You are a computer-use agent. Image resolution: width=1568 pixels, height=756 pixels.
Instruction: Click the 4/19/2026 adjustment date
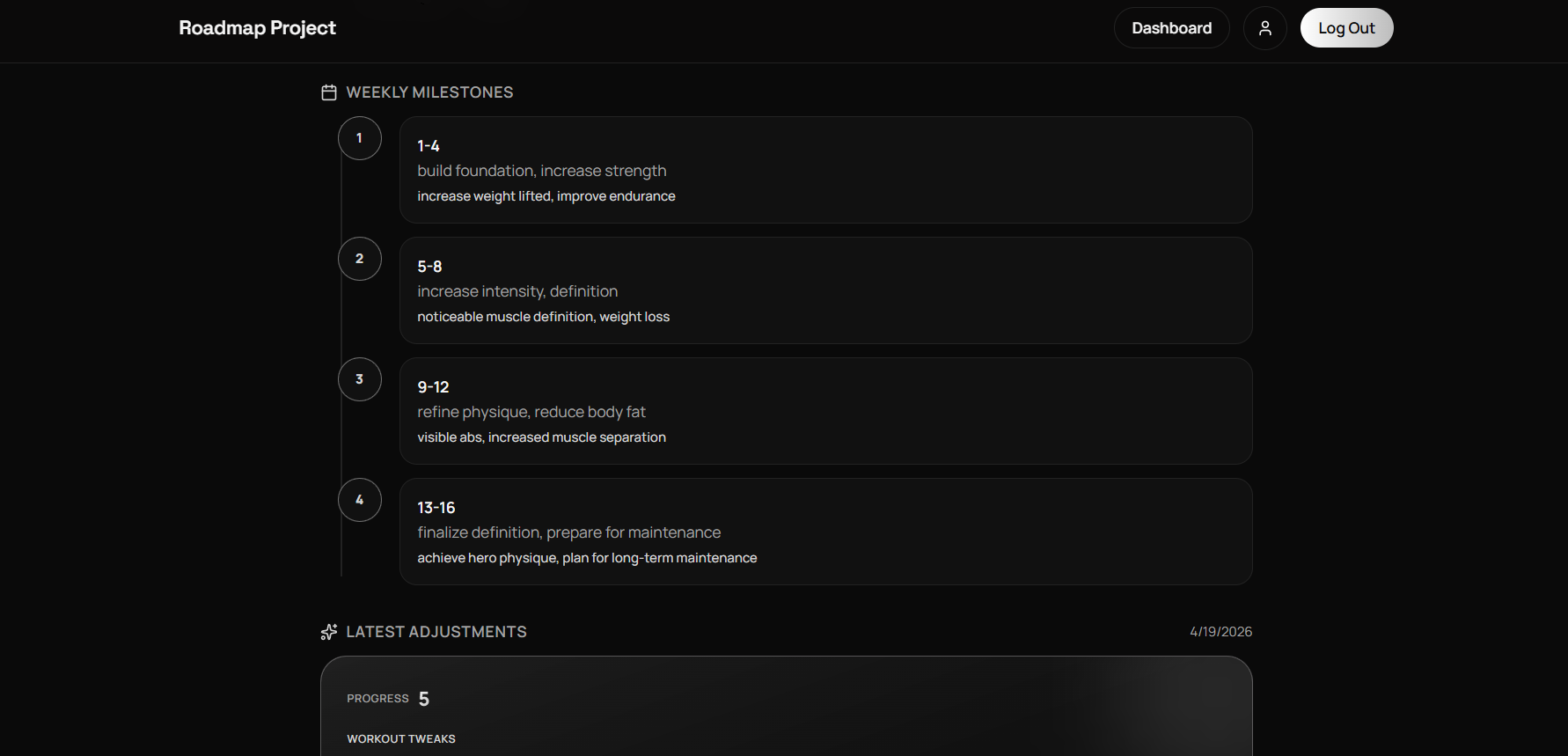[x=1221, y=632]
